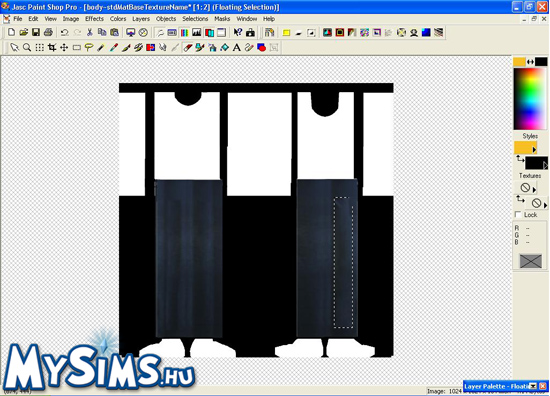Open the Masks menu
This screenshot has height=396, width=550.
pos(222,19)
